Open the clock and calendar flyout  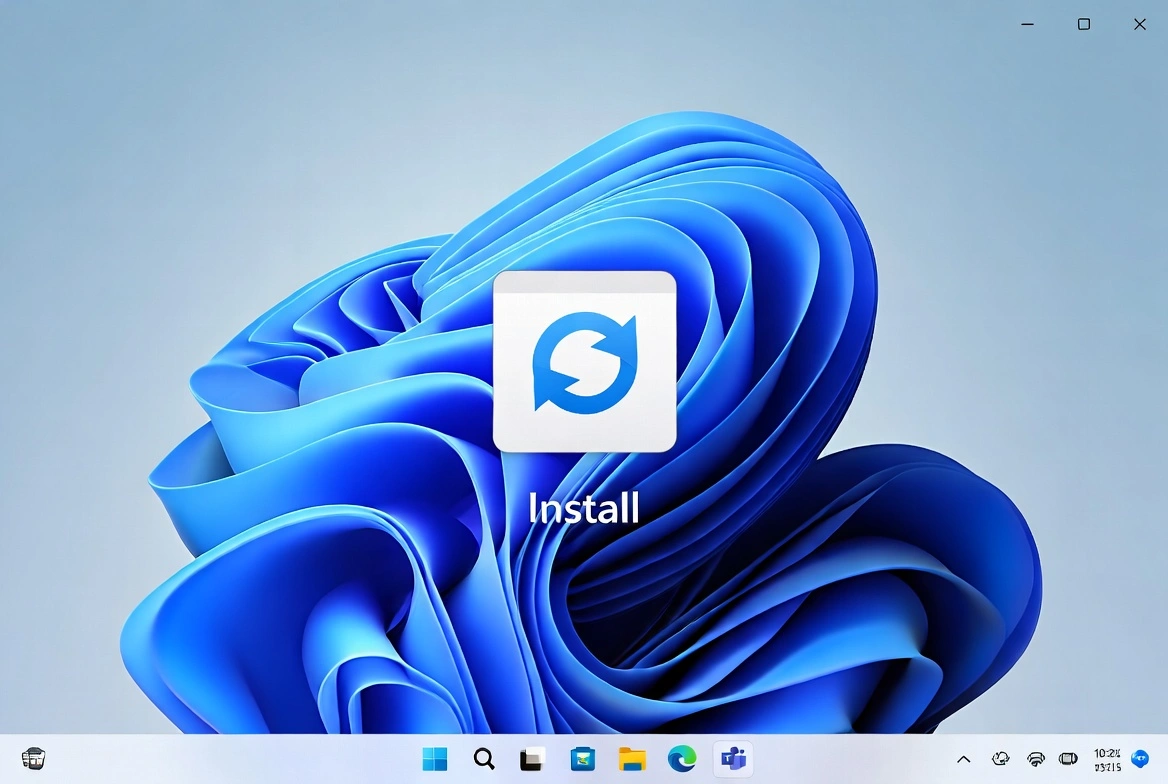[1106, 760]
